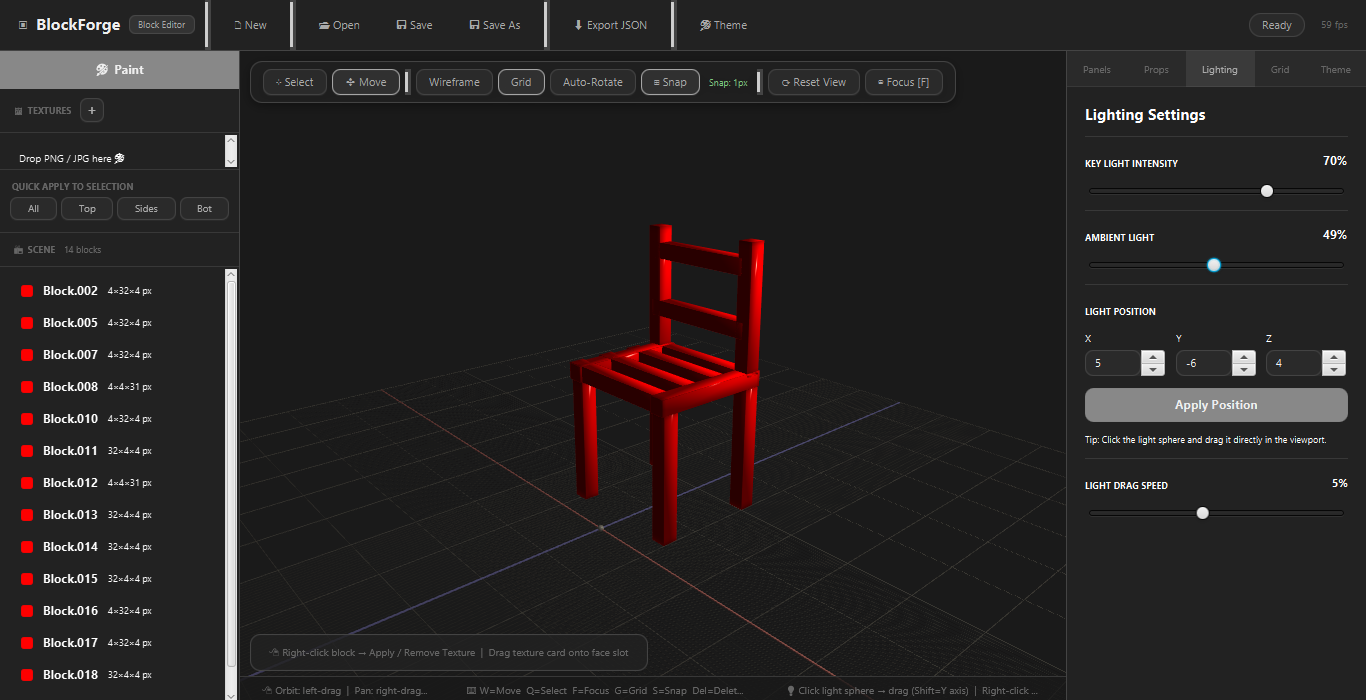Apply texture to Sides
This screenshot has width=1366, height=700.
[146, 209]
